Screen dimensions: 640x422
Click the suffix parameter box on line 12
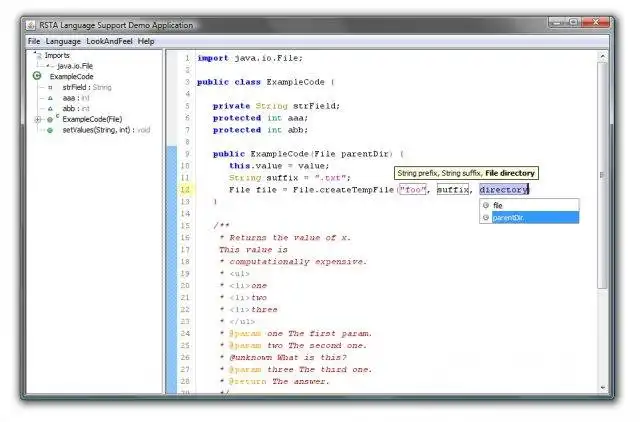coord(453,190)
